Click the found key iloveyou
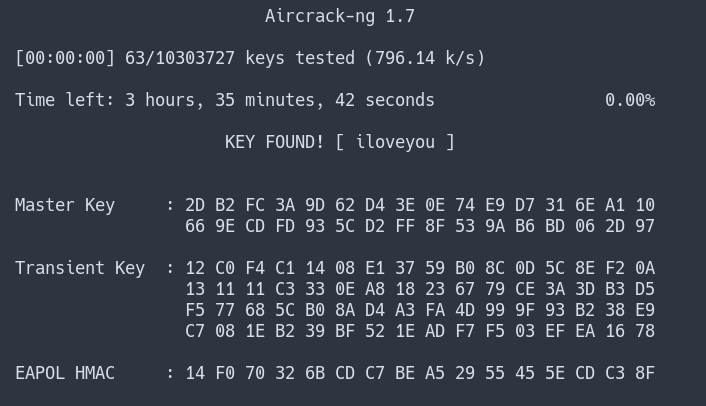Screen dimensions: 706x406 (x=395, y=143)
